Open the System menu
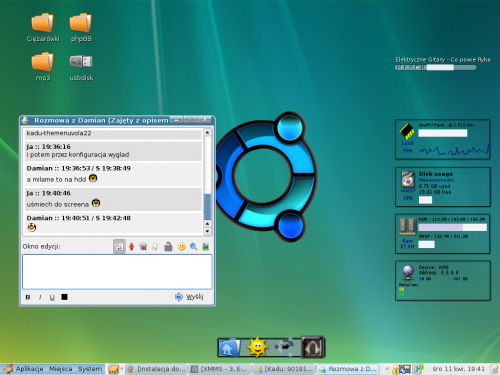Image resolution: width=500 pixels, height=375 pixels. pyautogui.click(x=90, y=369)
